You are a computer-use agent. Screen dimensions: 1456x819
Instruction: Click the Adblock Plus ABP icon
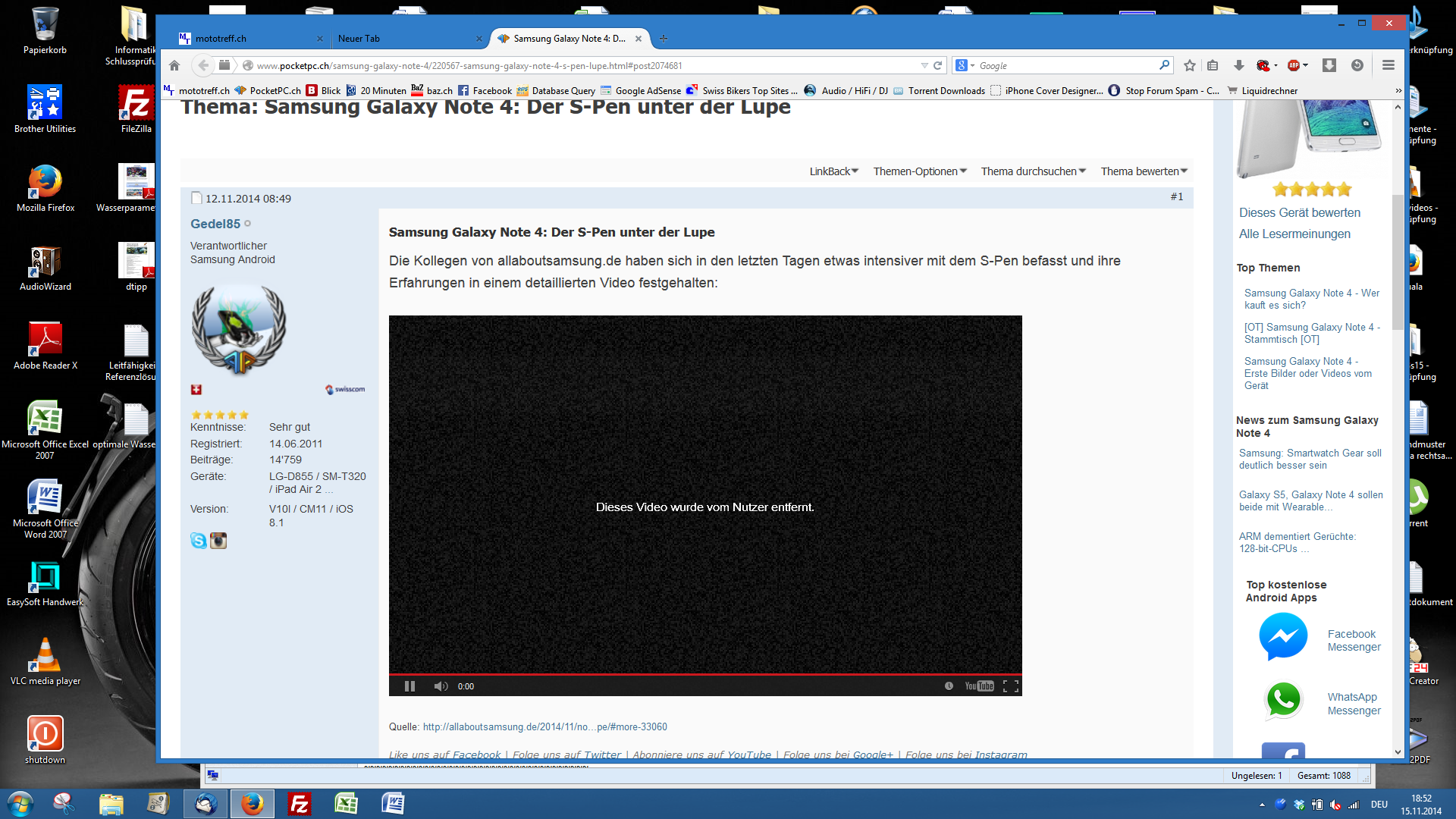click(1294, 65)
